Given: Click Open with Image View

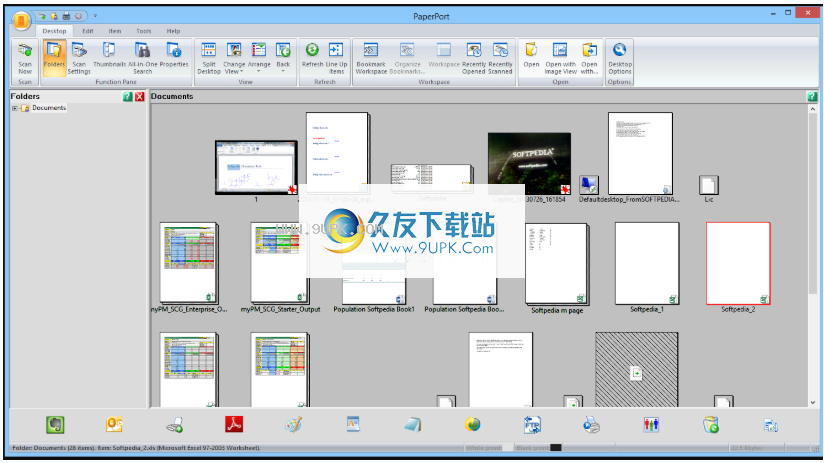Looking at the screenshot, I should click(560, 58).
